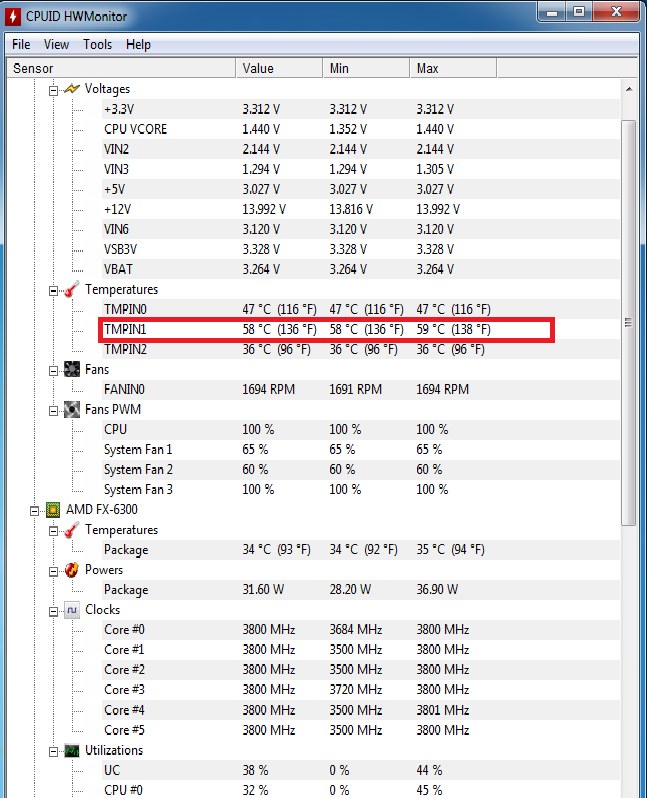Click the Clocks waveform icon
Viewport: 647px width, 798px height.
click(x=72, y=610)
